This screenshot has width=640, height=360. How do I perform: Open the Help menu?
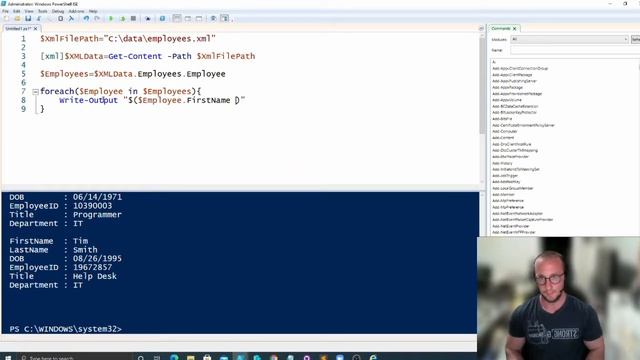click(x=93, y=11)
